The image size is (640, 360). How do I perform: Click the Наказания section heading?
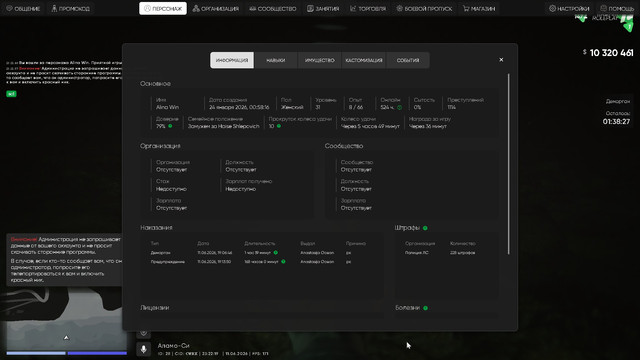click(x=156, y=228)
